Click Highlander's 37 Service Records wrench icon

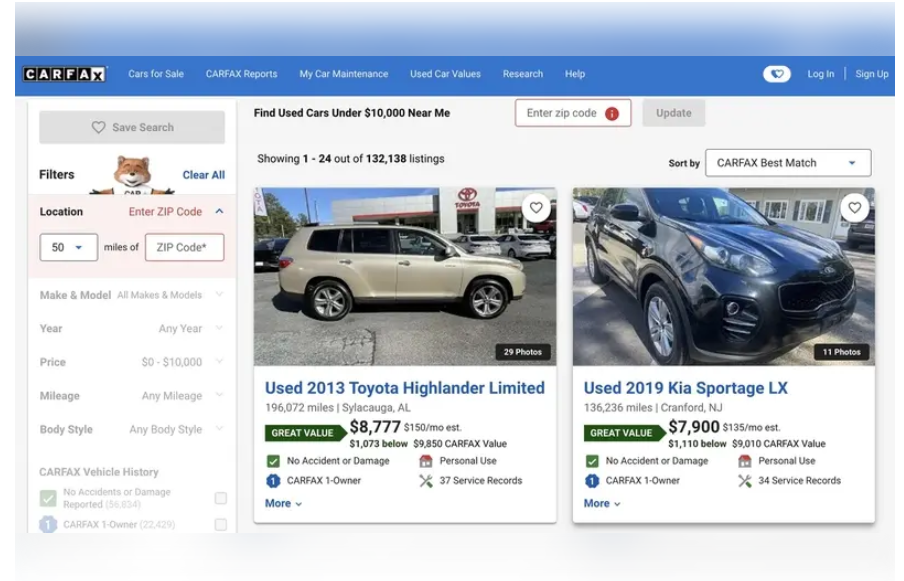[x=426, y=481]
